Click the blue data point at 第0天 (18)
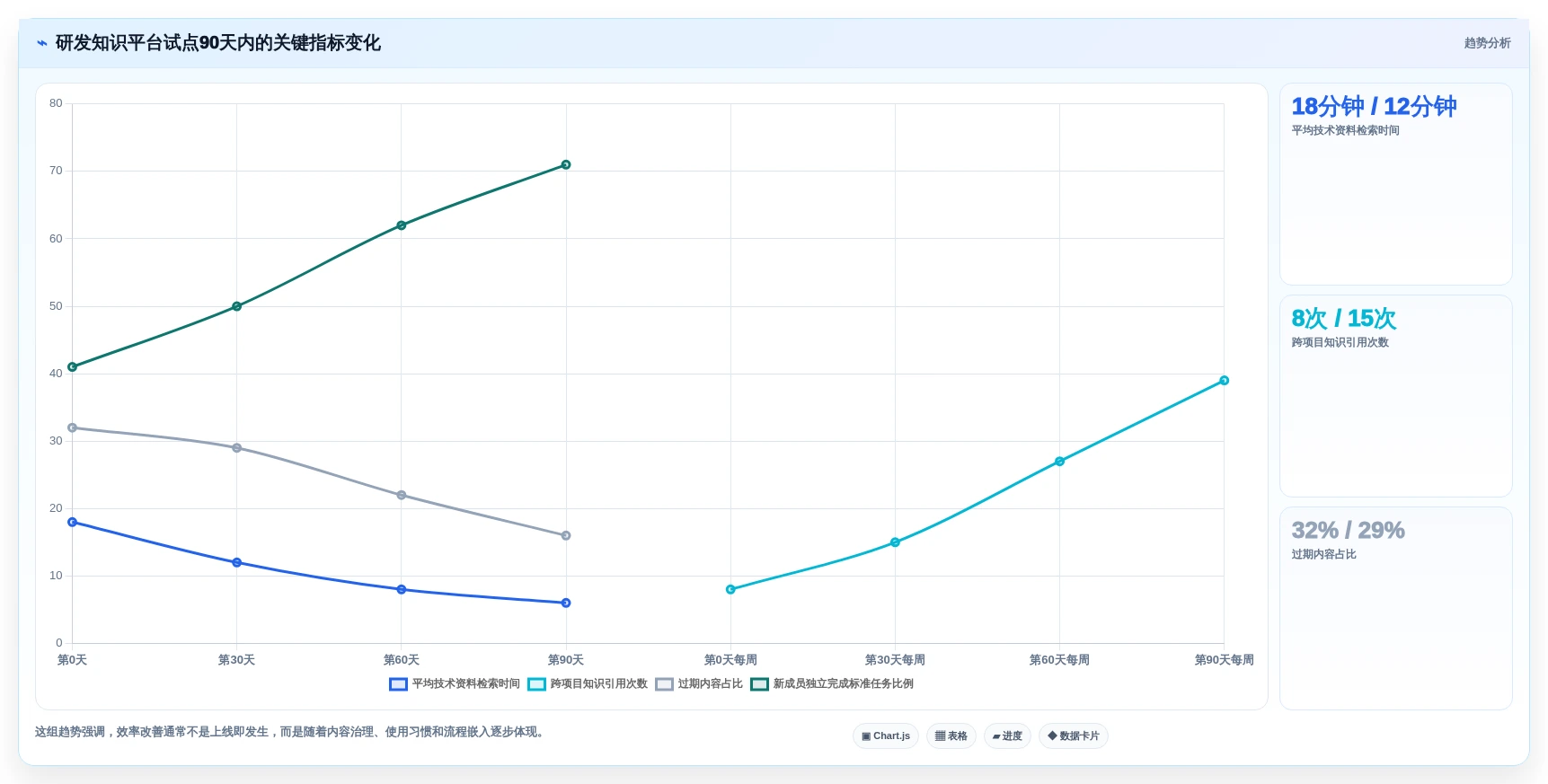 73,522
